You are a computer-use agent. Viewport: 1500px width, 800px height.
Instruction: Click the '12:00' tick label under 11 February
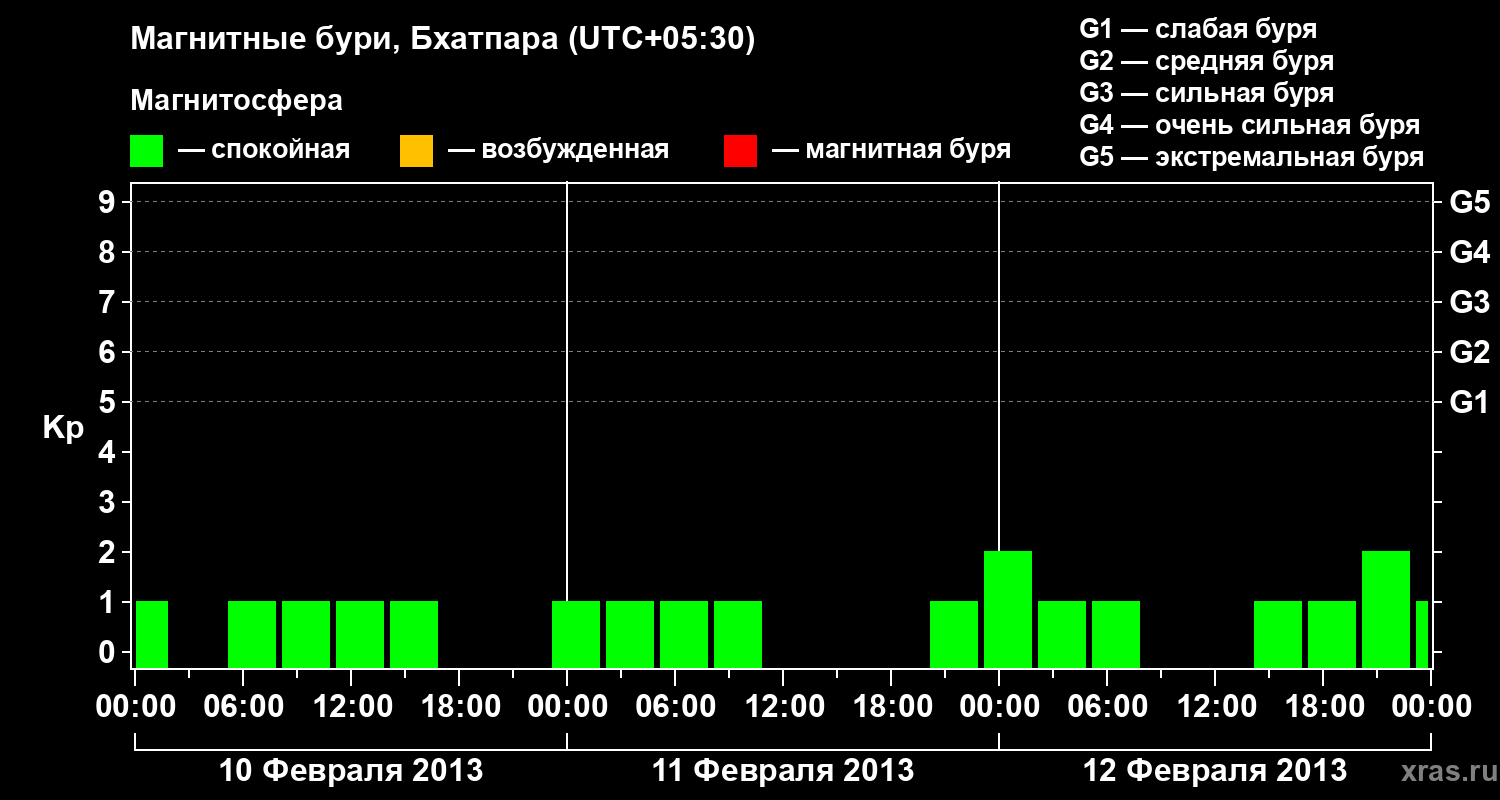pos(783,707)
